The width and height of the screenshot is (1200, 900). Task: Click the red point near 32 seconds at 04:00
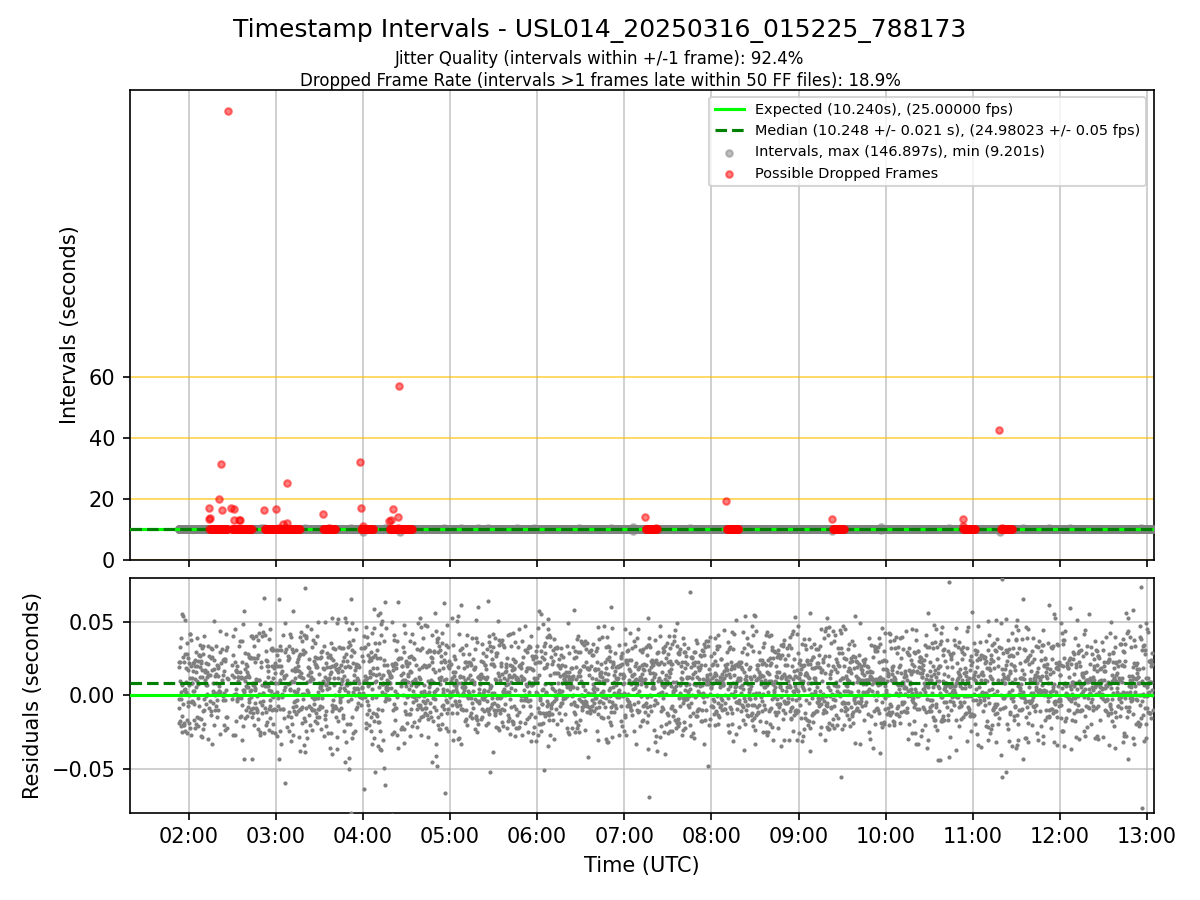pos(360,462)
